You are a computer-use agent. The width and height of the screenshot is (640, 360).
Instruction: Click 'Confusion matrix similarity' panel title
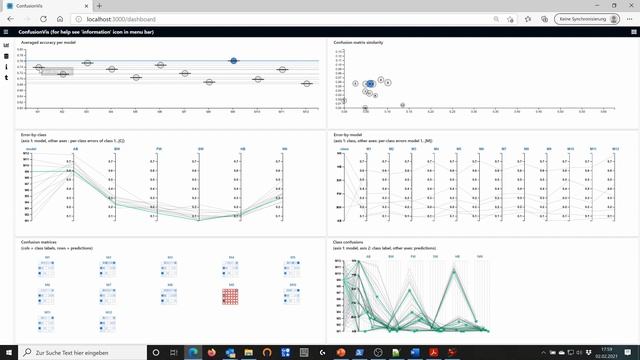coord(358,42)
